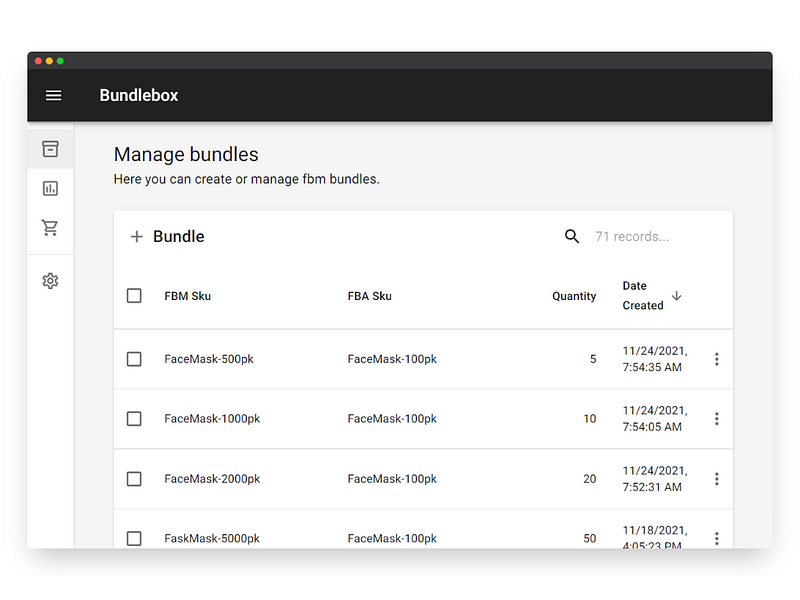Tick the FaceMask-2000pk row checkbox
This screenshot has width=800, height=600.
(x=134, y=479)
